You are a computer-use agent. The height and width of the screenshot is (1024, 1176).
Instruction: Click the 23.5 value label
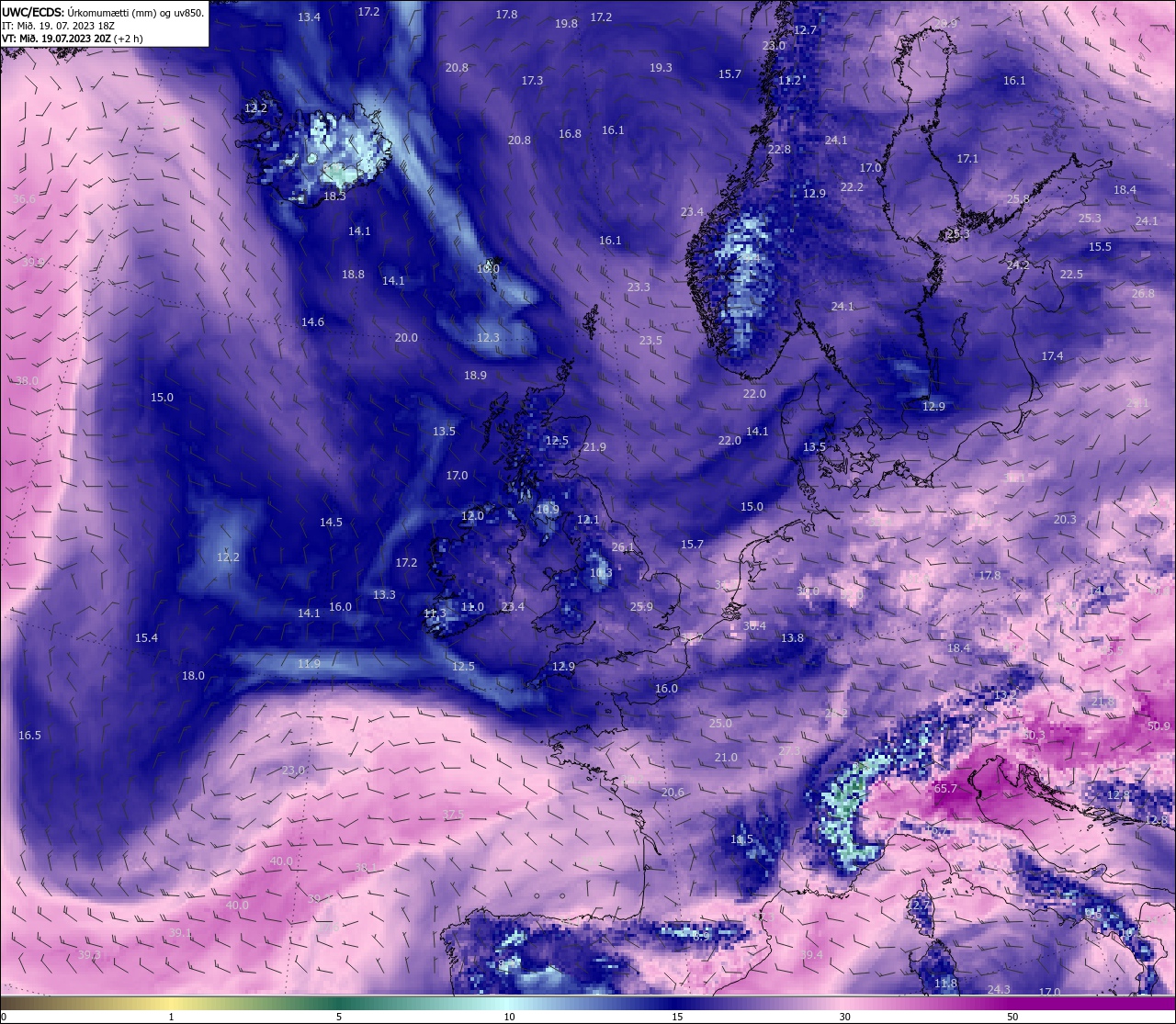coord(650,341)
